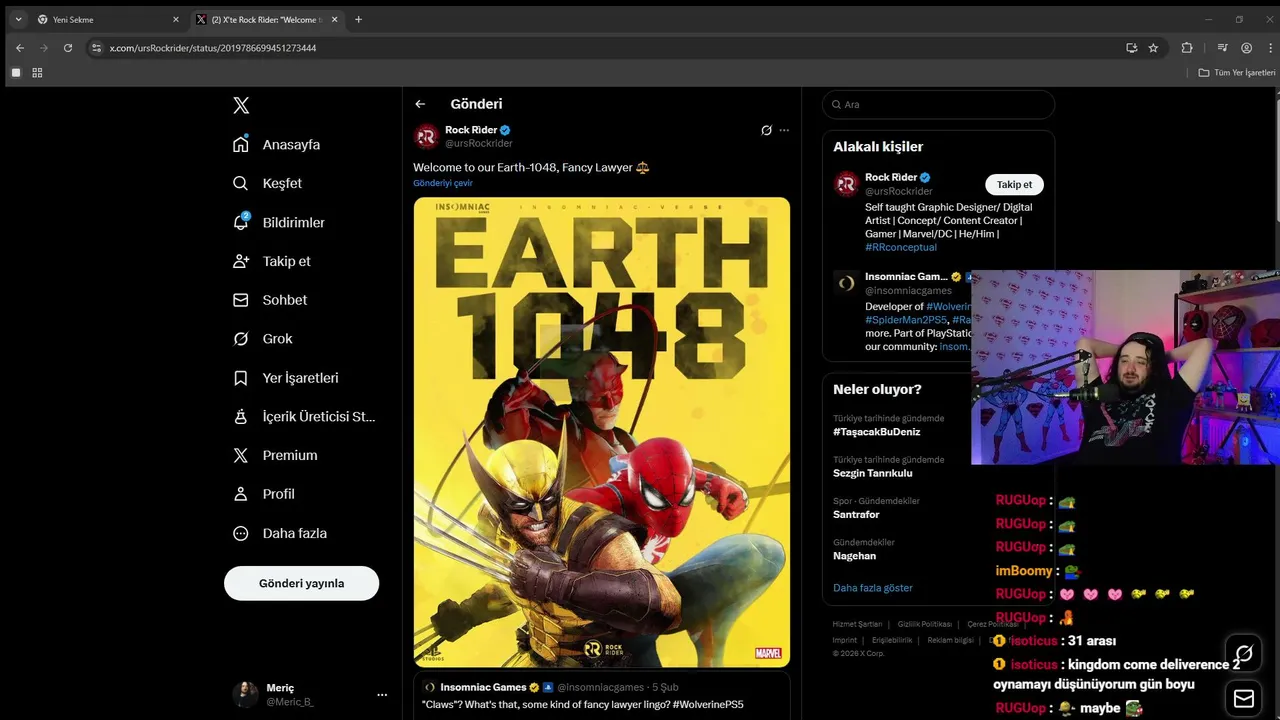Bookmark this page with star icon

pos(1153,47)
